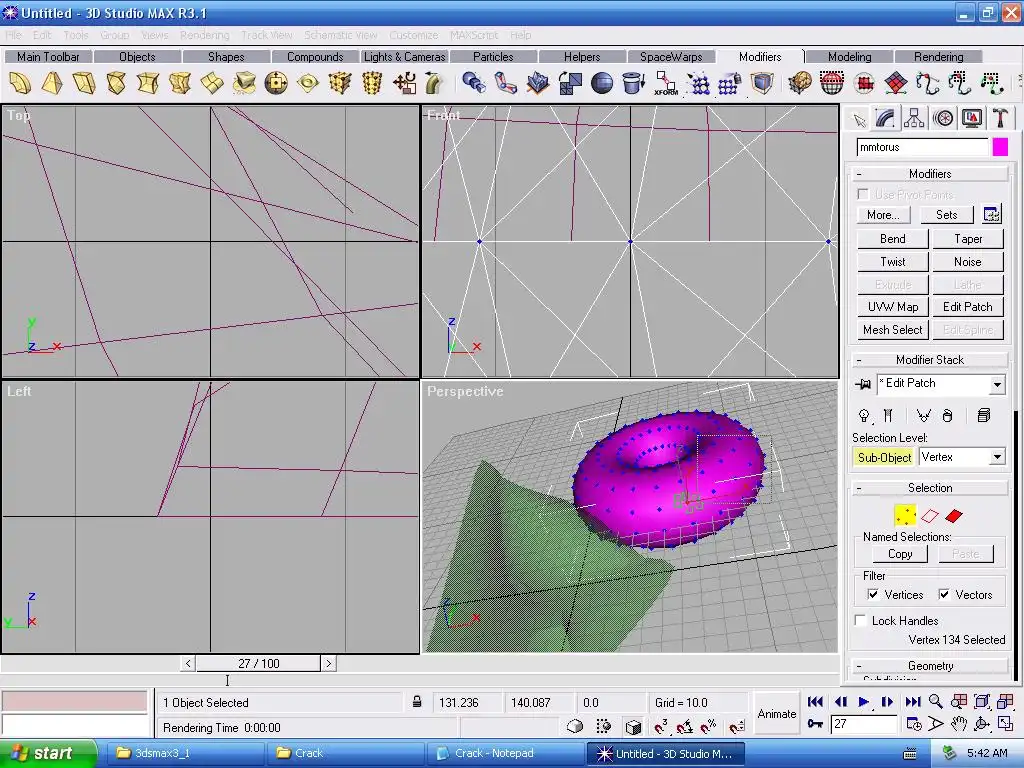The image size is (1024, 768).
Task: Select yellow Vertex sub-object selection icon
Action: coord(904,516)
